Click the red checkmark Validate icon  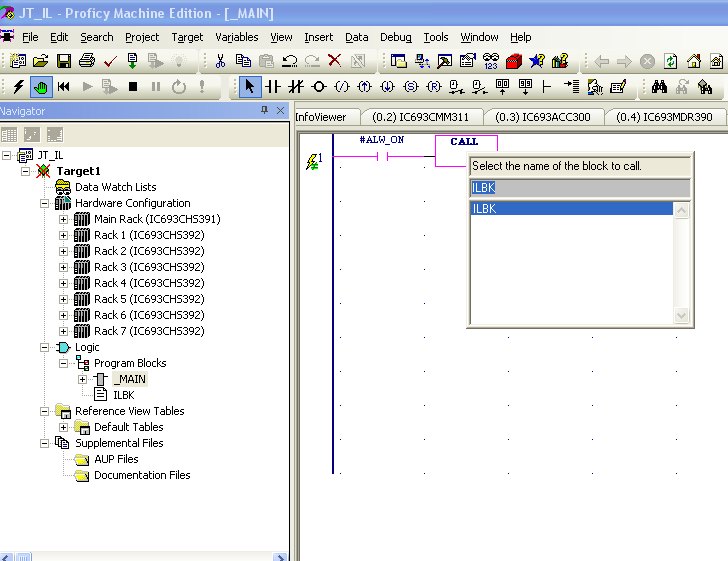(x=110, y=61)
